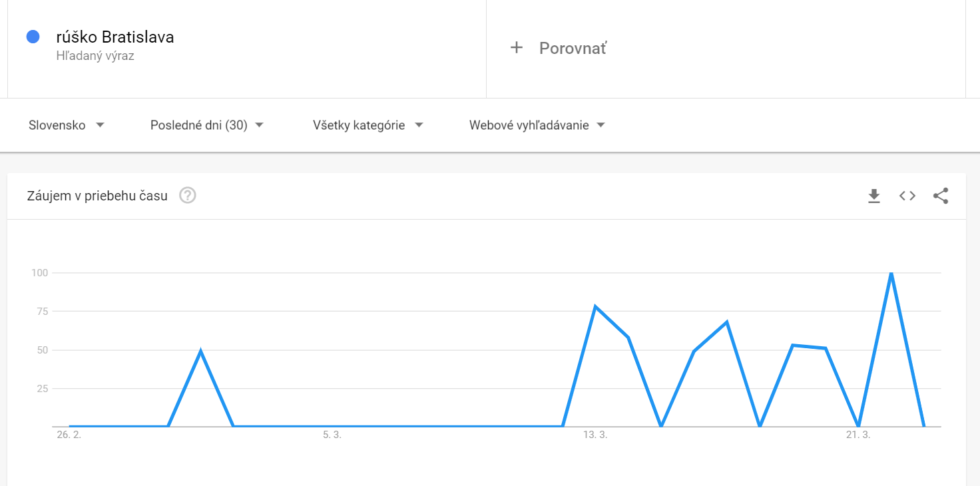This screenshot has height=486, width=980.
Task: Click the chart peak near 13. 3.
Action: pos(595,306)
